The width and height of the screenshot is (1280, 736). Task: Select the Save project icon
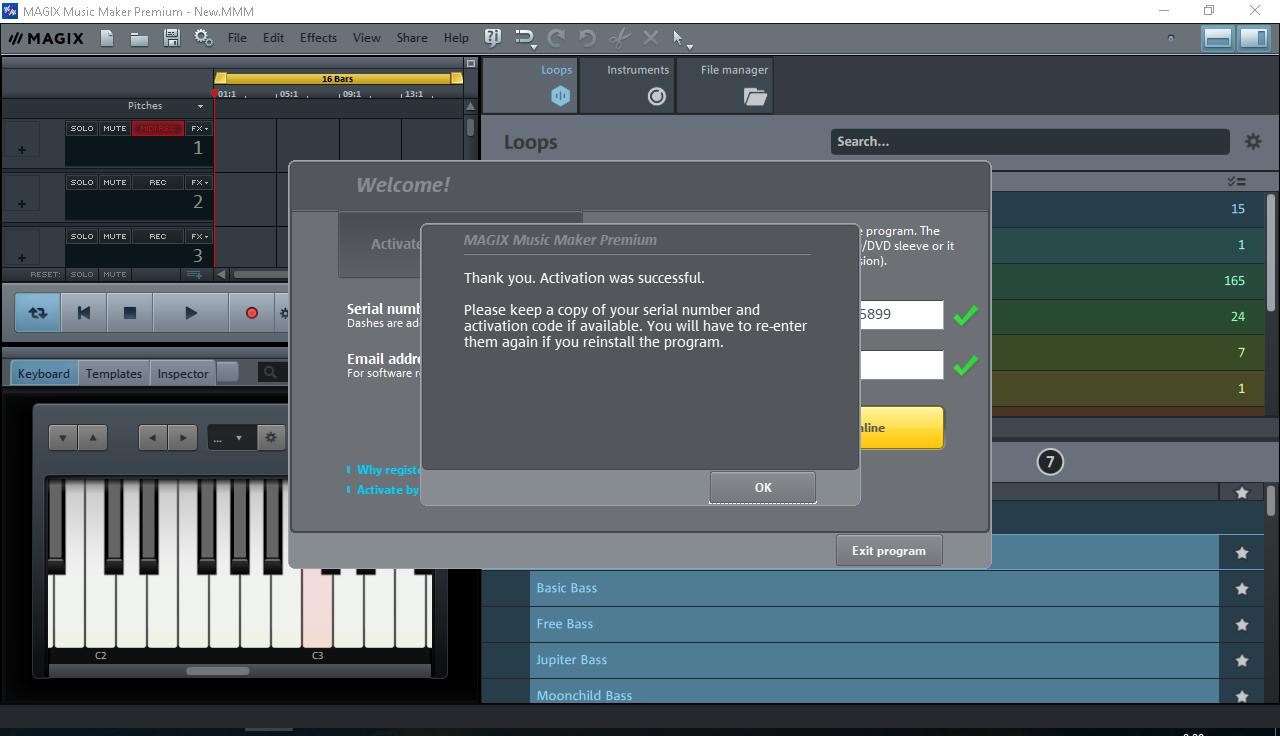(171, 37)
